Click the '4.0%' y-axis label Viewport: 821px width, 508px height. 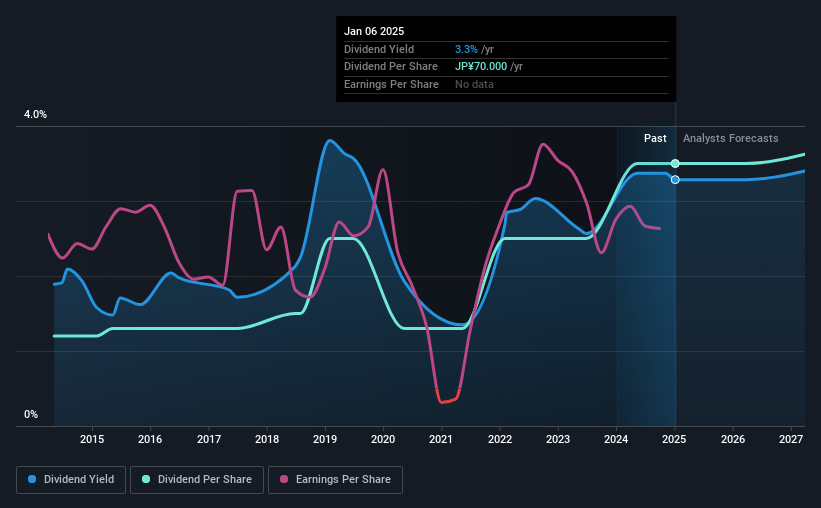(35, 114)
